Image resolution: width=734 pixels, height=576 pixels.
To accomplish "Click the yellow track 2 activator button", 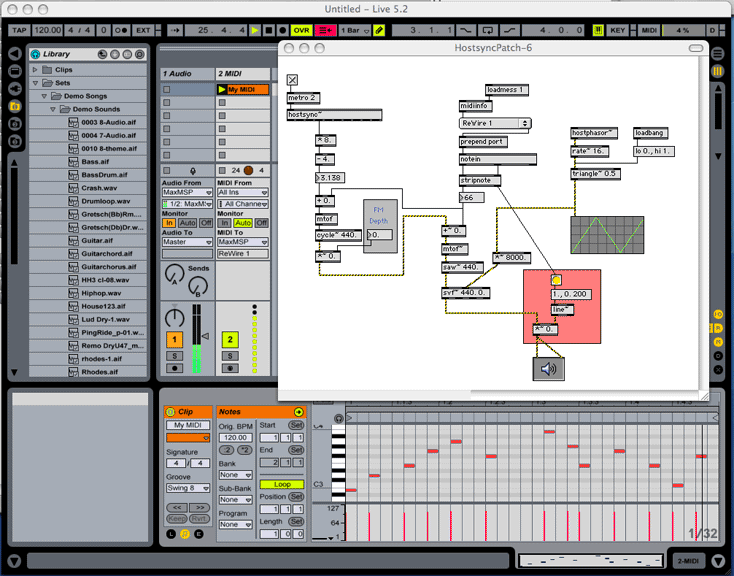I will [x=230, y=340].
